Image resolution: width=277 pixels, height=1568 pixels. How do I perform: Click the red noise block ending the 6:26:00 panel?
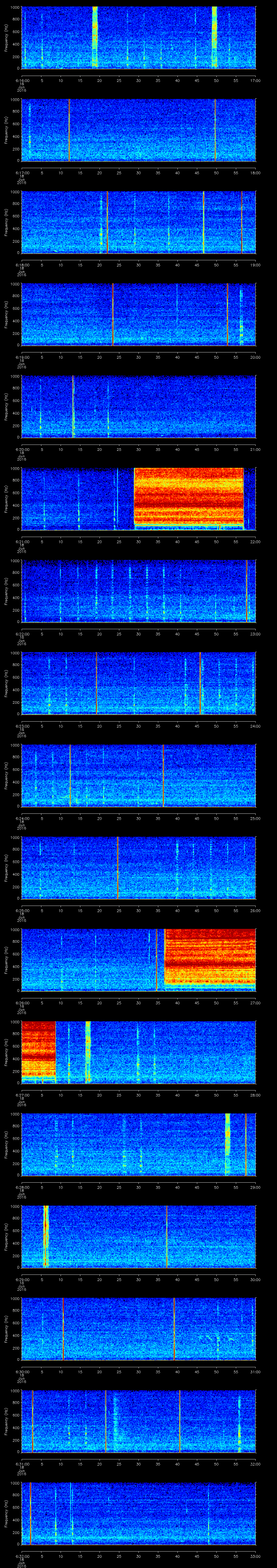(x=210, y=958)
